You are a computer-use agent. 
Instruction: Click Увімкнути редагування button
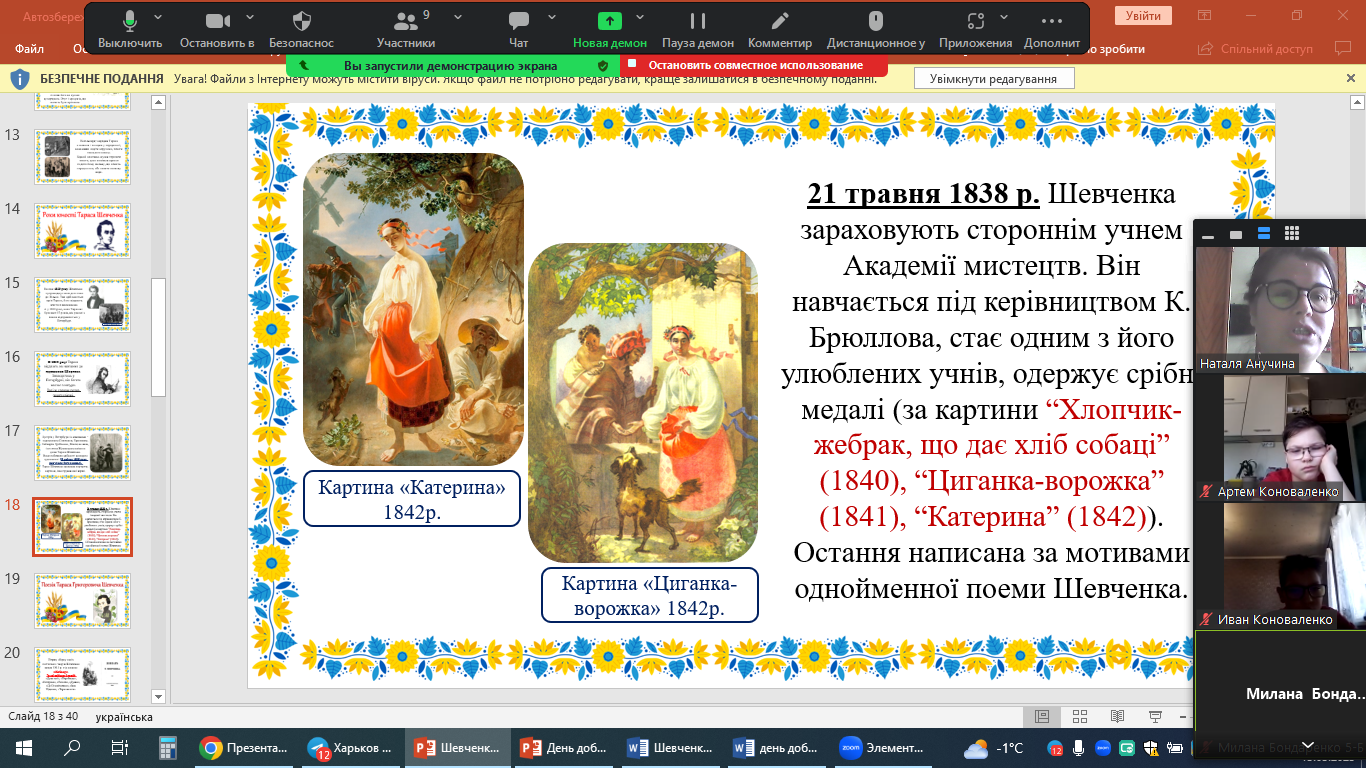[993, 78]
